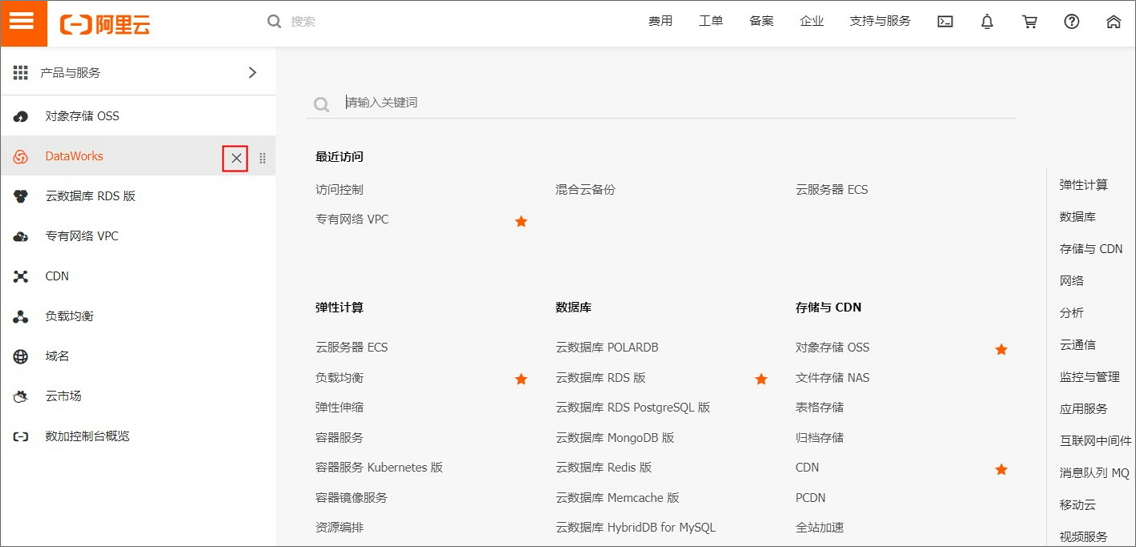The width and height of the screenshot is (1136, 547).
Task: Open the orange hamburger menu
Action: (23, 22)
